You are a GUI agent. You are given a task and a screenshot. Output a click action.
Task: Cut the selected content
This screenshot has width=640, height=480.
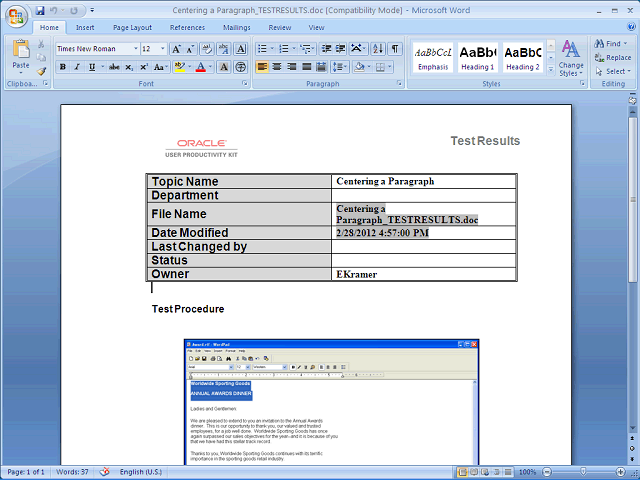coord(41,44)
